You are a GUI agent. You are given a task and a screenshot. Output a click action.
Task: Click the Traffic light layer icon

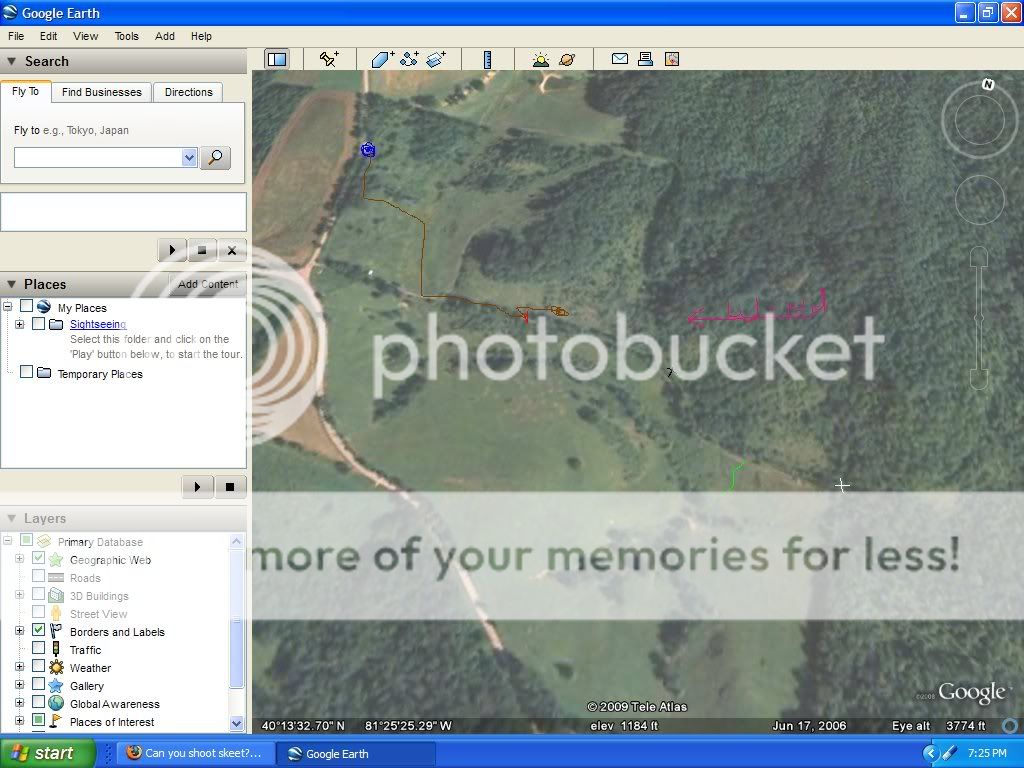tap(56, 649)
